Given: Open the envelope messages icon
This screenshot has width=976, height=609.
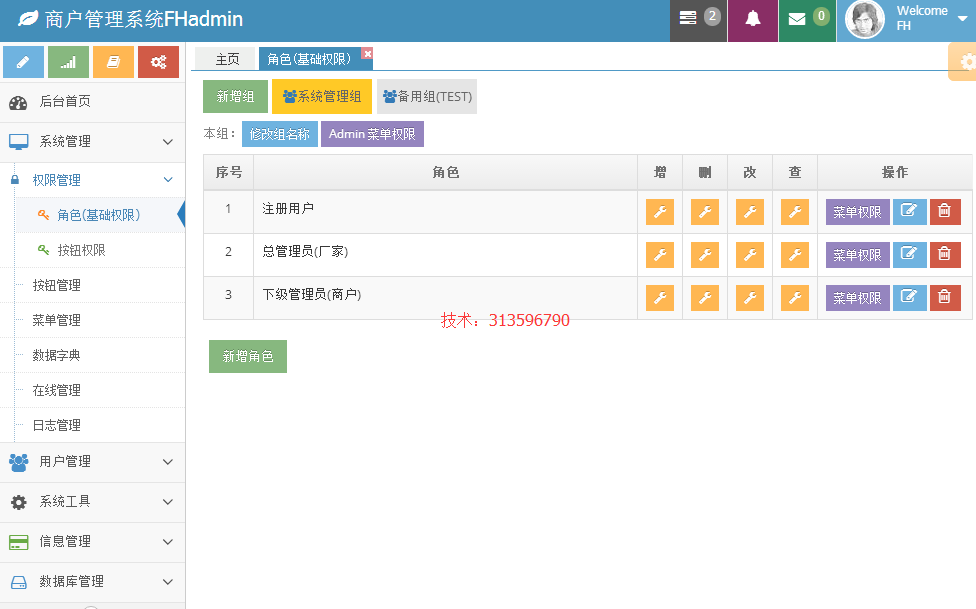Looking at the screenshot, I should coord(797,19).
